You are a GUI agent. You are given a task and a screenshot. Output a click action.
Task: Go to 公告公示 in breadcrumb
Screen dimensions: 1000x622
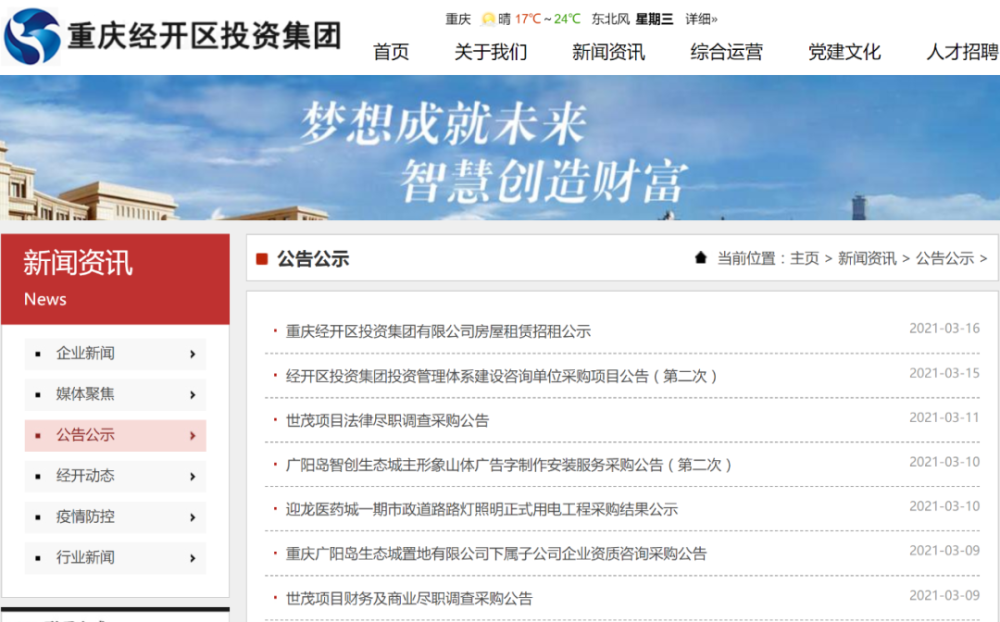pyautogui.click(x=945, y=258)
